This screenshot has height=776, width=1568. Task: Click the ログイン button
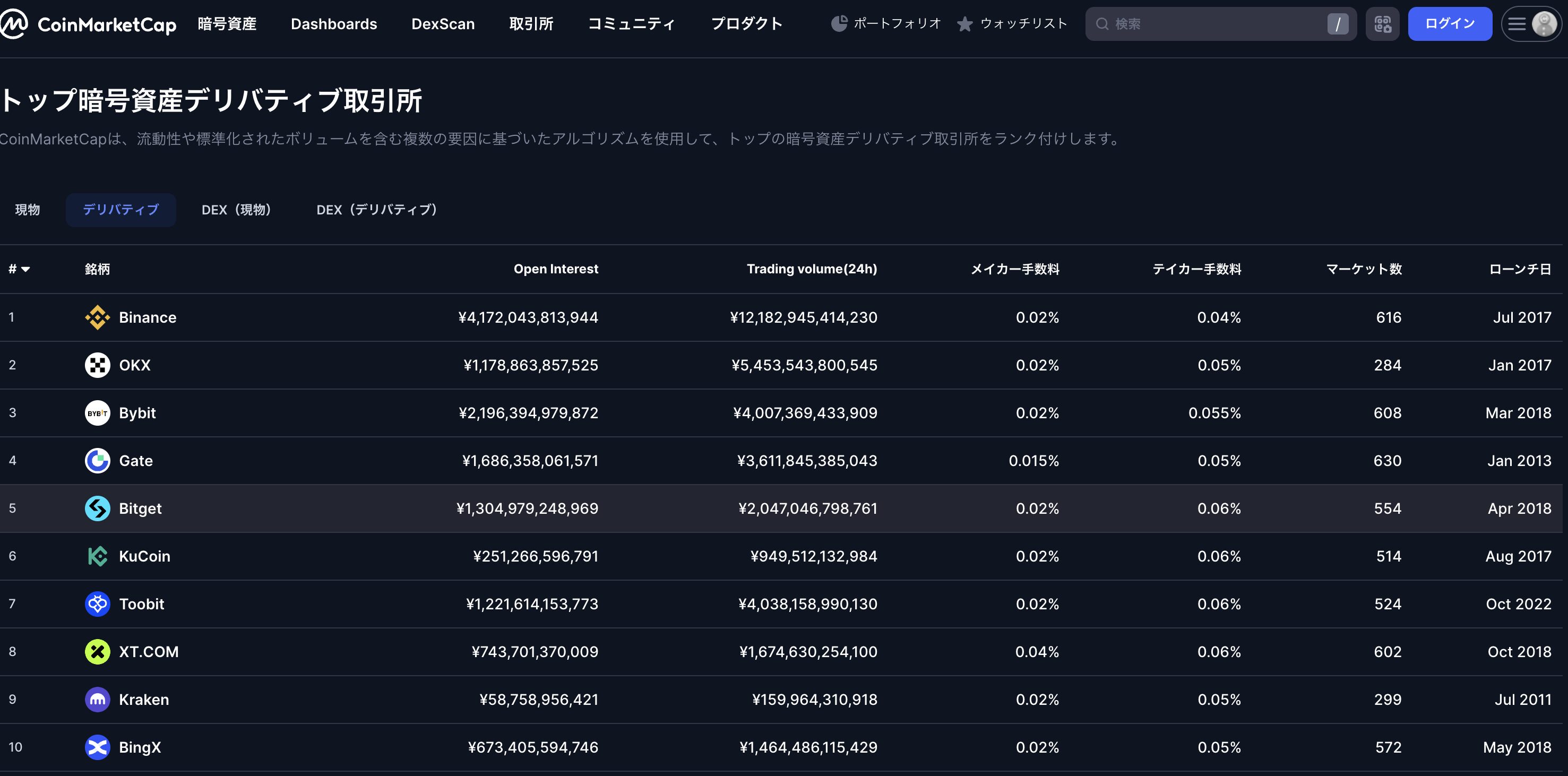point(1449,24)
